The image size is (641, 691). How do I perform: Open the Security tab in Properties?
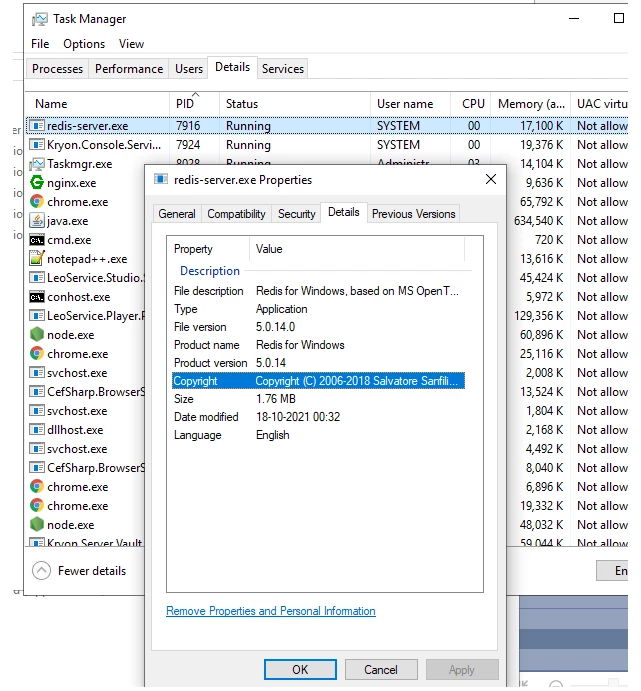[296, 214]
